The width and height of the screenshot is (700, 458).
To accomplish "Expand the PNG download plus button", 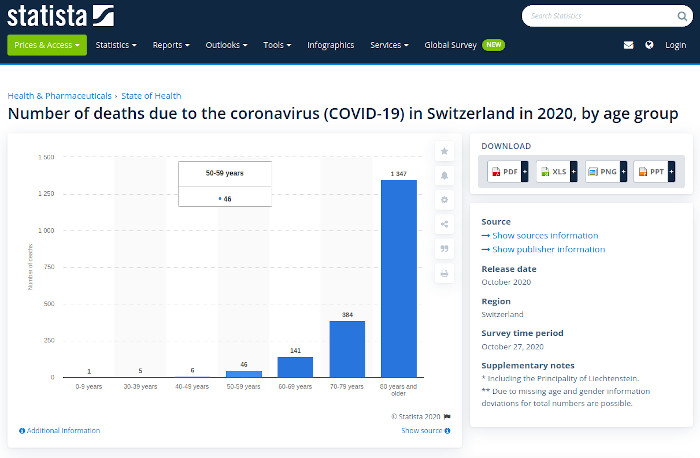I will coord(624,171).
